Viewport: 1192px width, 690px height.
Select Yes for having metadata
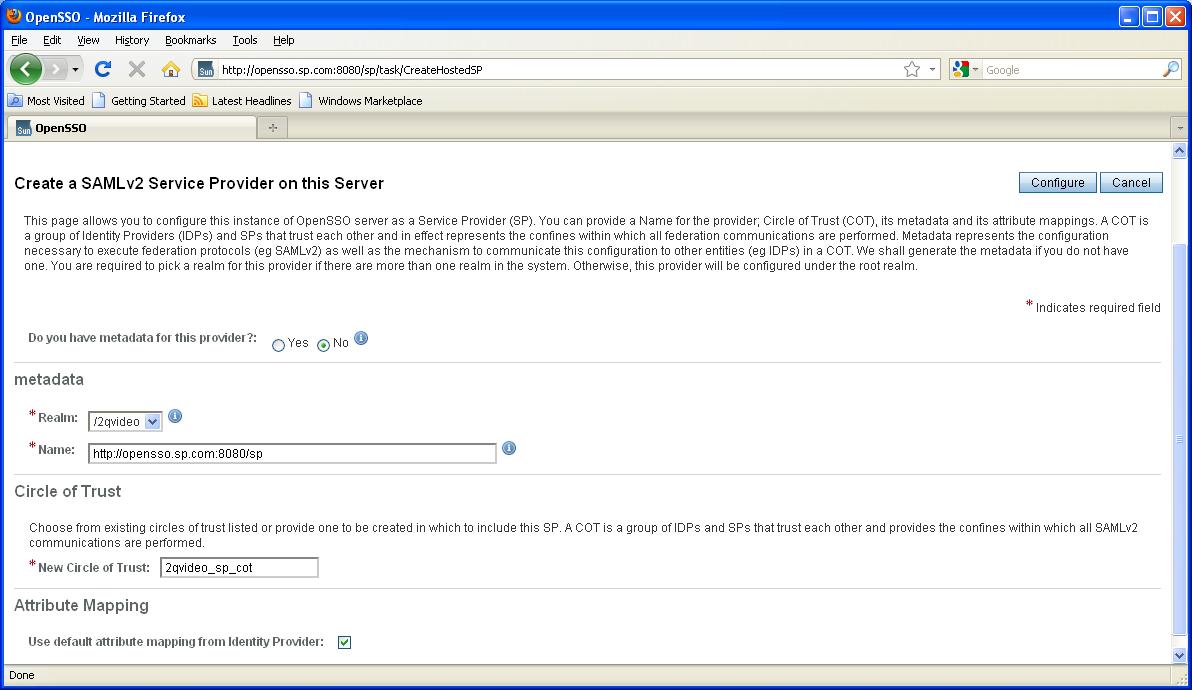278,345
